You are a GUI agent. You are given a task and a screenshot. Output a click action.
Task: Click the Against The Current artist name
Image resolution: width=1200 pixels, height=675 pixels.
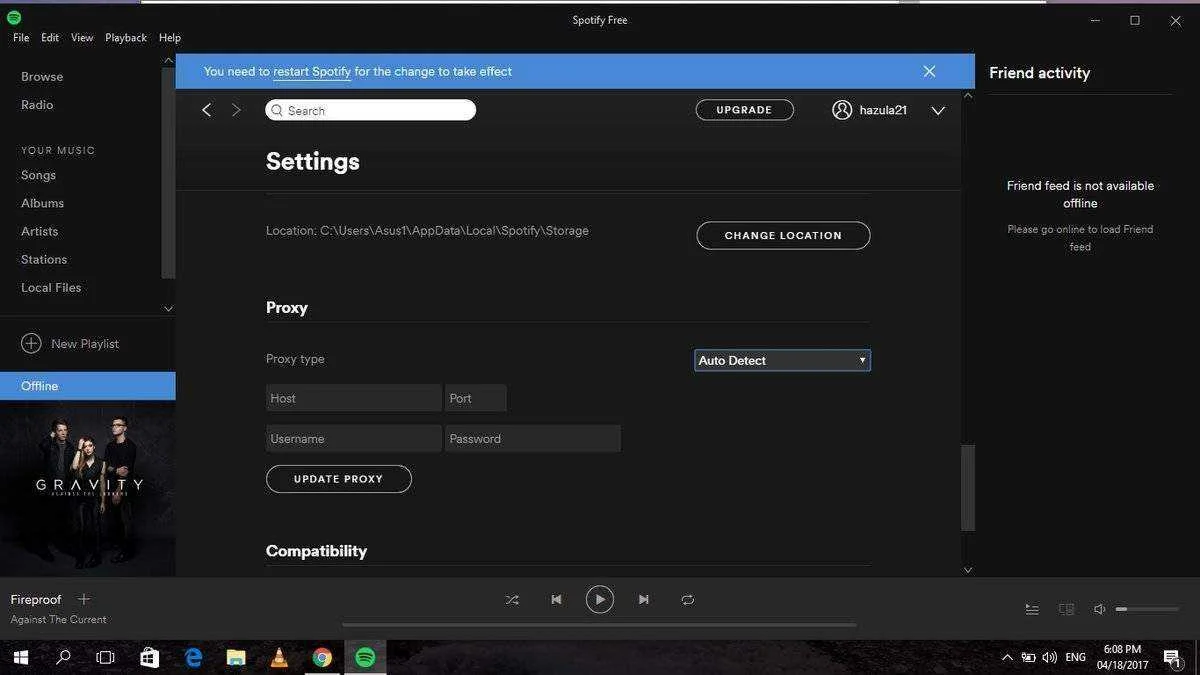point(58,619)
